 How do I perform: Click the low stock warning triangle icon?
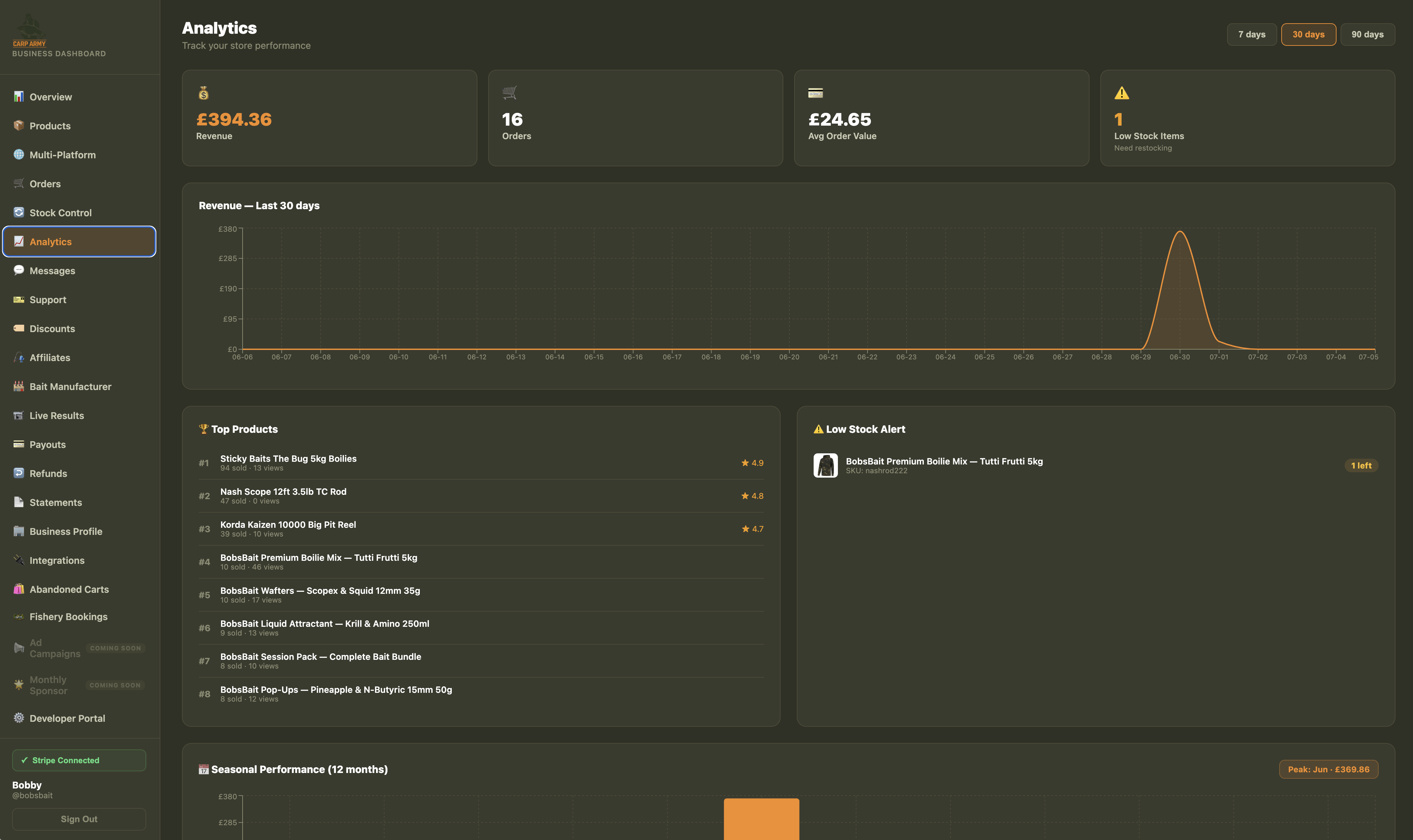pyautogui.click(x=1122, y=93)
